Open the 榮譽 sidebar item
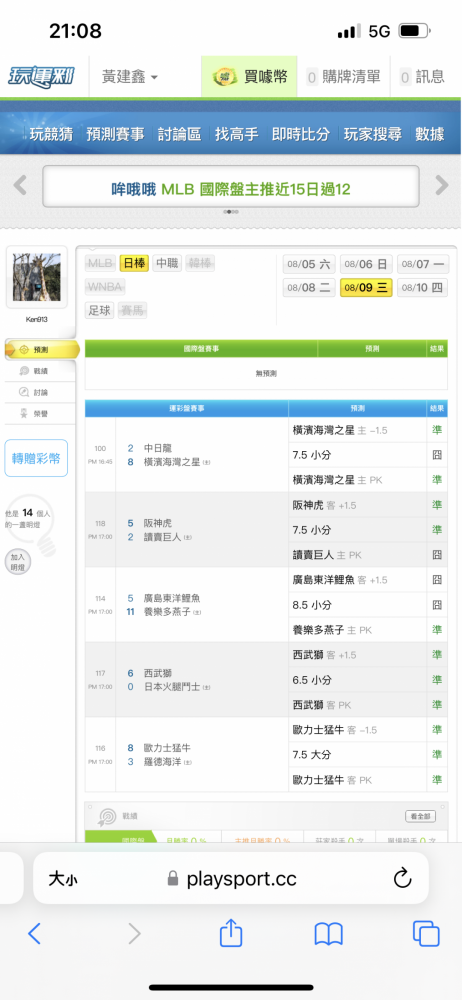 (x=38, y=414)
